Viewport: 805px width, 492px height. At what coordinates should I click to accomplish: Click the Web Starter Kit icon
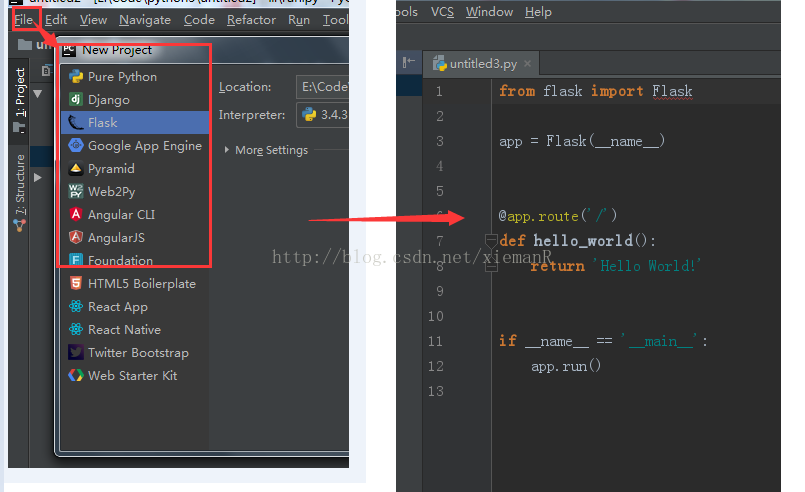pos(76,375)
